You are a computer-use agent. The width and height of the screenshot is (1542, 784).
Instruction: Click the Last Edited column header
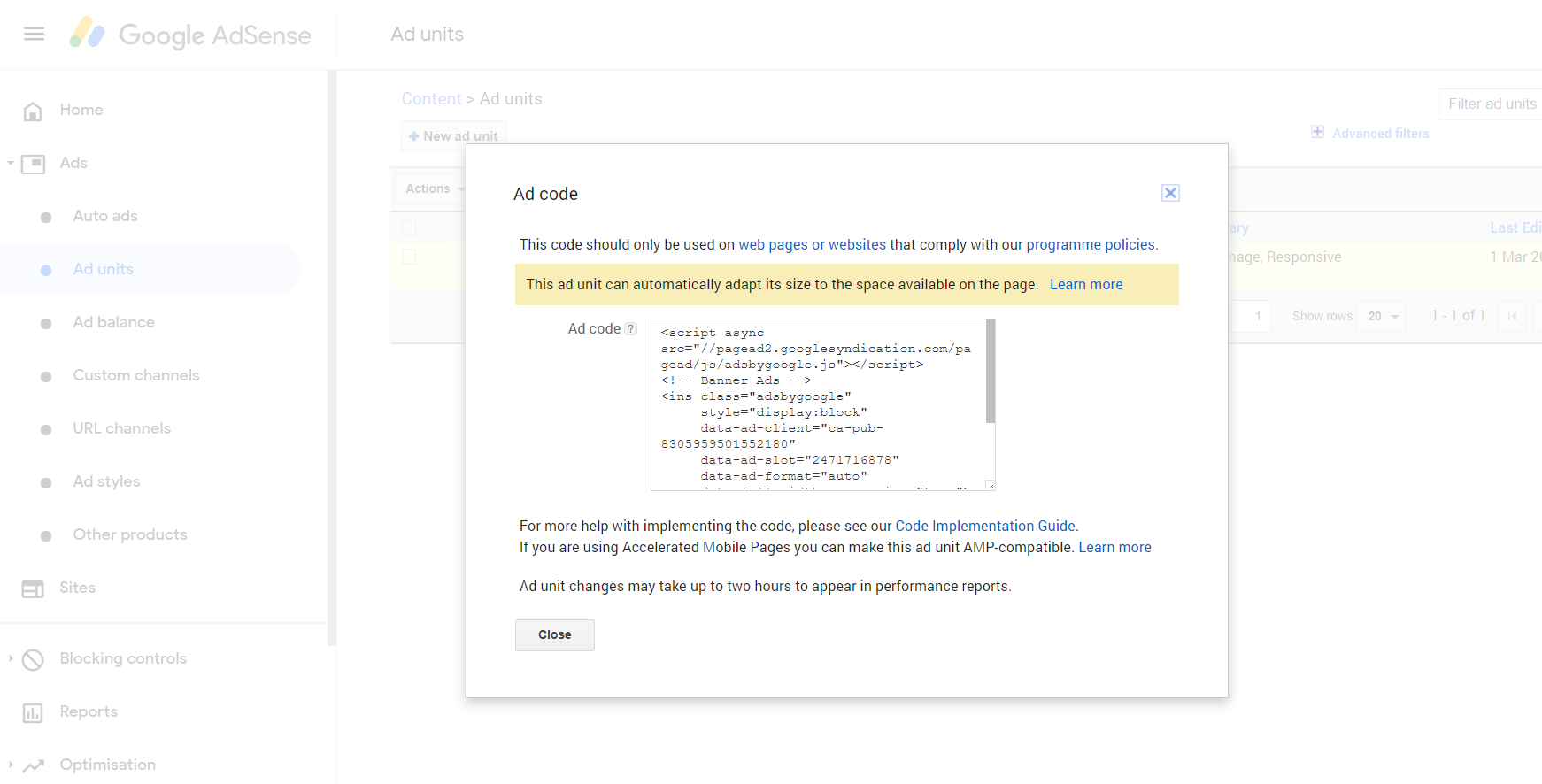tap(1515, 227)
